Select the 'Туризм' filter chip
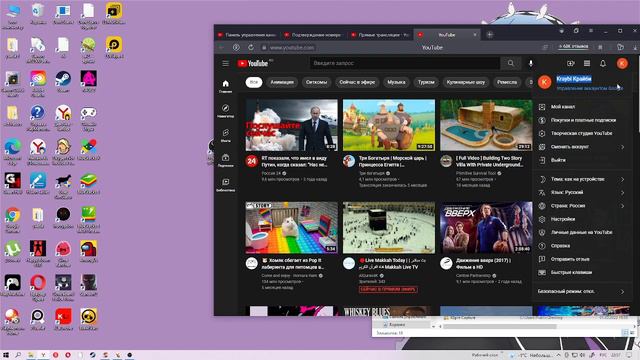Screen dimensions: 640x360 pos(426,82)
